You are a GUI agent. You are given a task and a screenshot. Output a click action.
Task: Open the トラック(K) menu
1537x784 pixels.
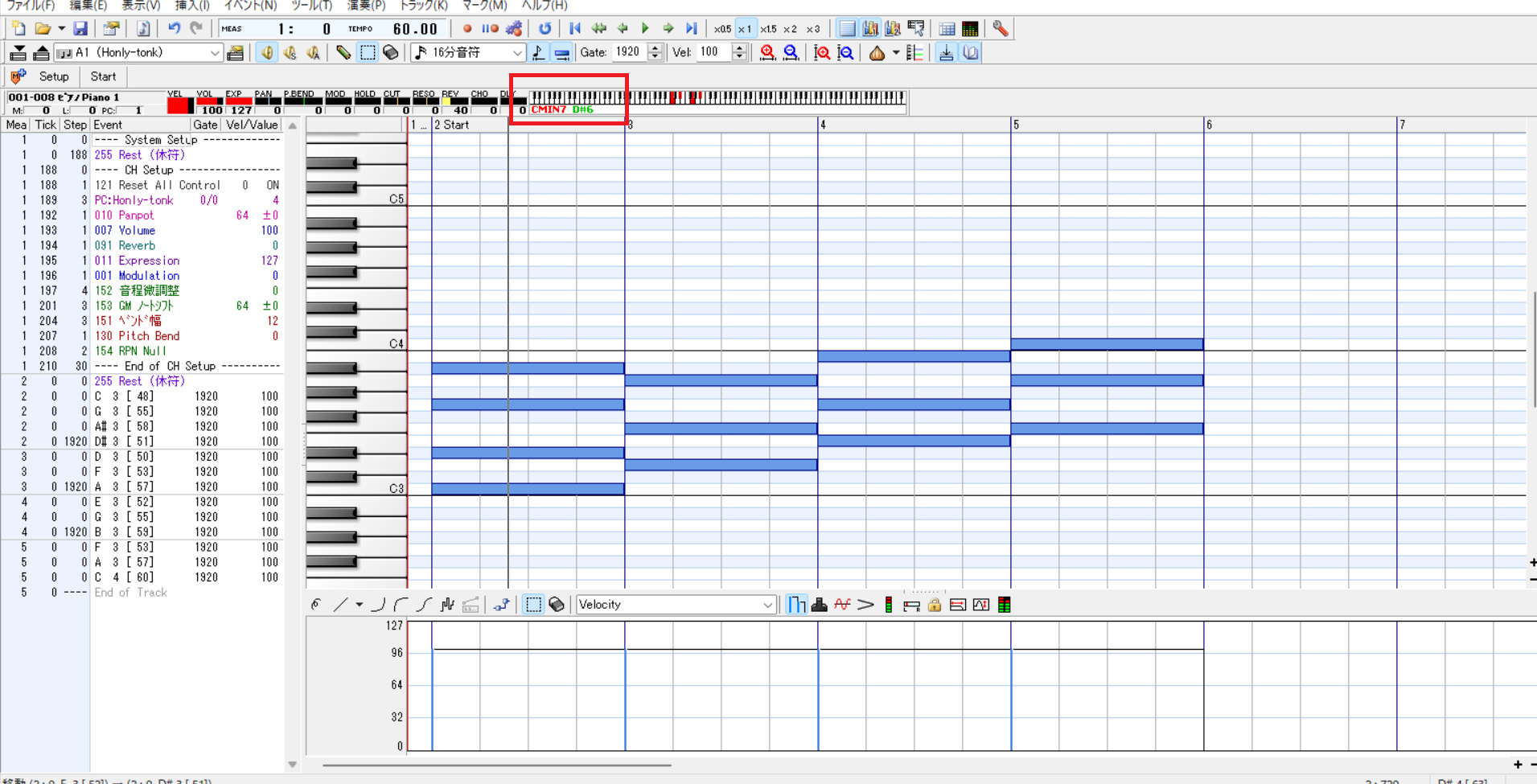423,6
